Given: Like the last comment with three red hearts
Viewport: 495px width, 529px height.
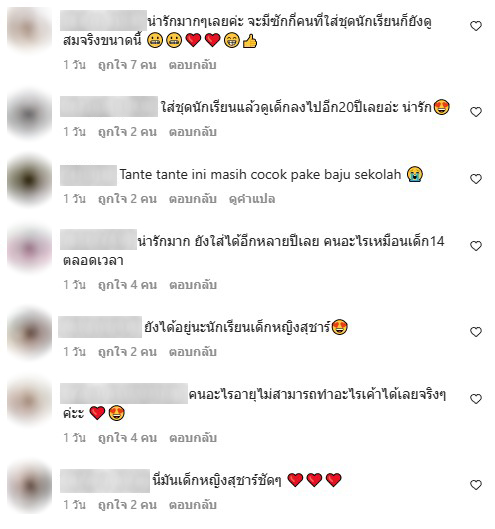Looking at the screenshot, I should 476,485.
